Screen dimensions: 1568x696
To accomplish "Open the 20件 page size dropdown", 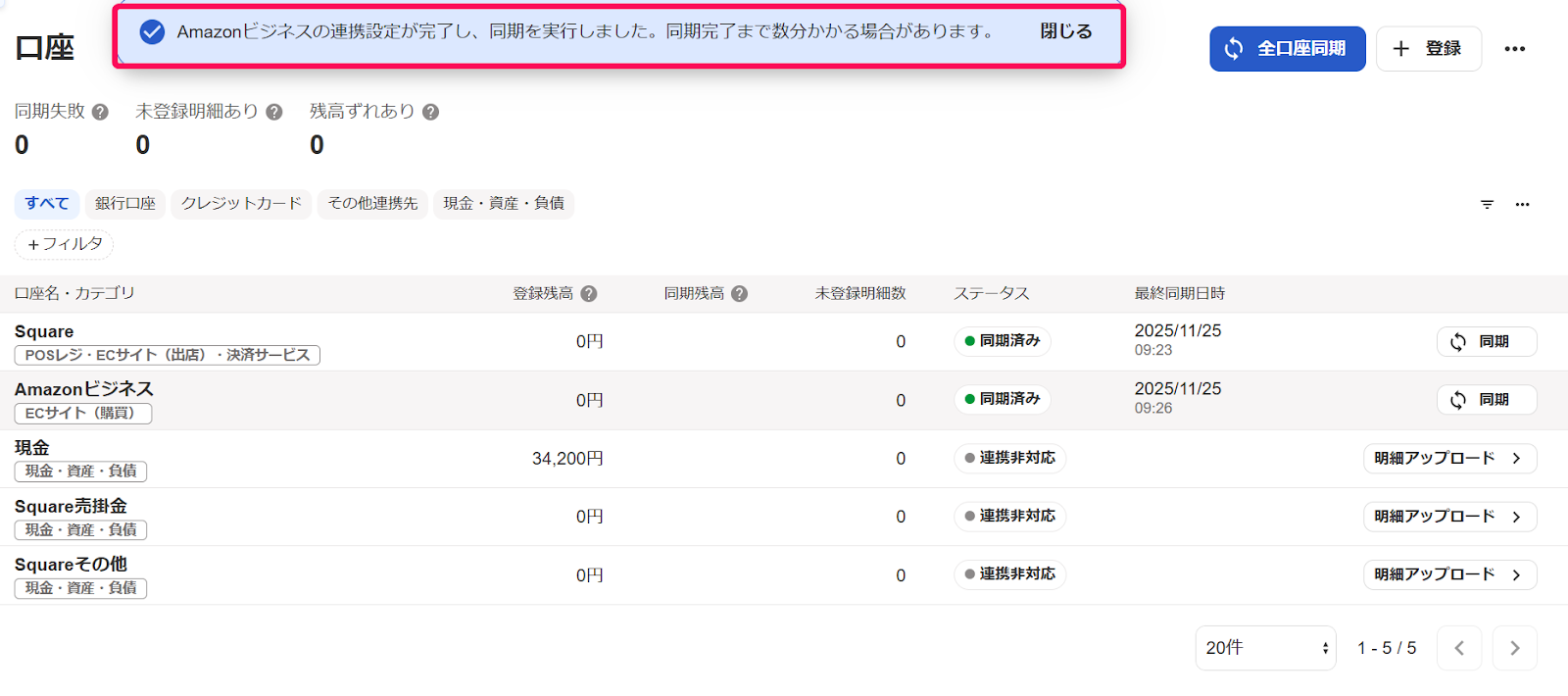I will coord(1265,648).
